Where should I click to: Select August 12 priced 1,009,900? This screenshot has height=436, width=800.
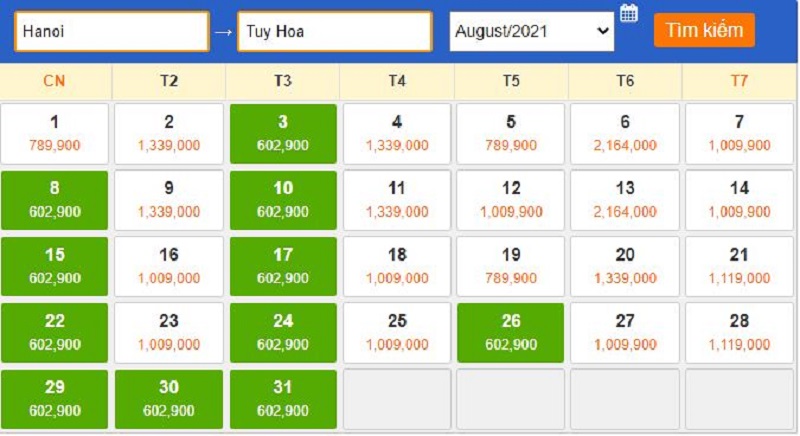511,200
